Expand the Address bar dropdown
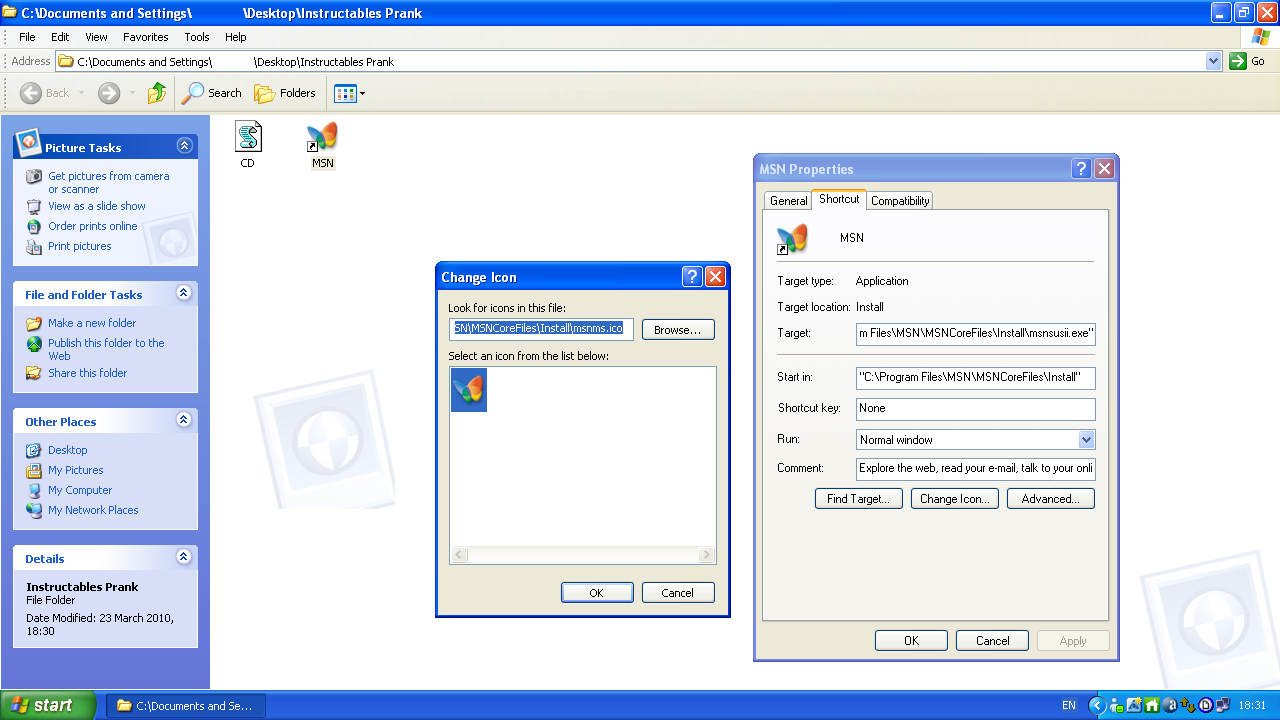1280x720 pixels. [x=1214, y=61]
